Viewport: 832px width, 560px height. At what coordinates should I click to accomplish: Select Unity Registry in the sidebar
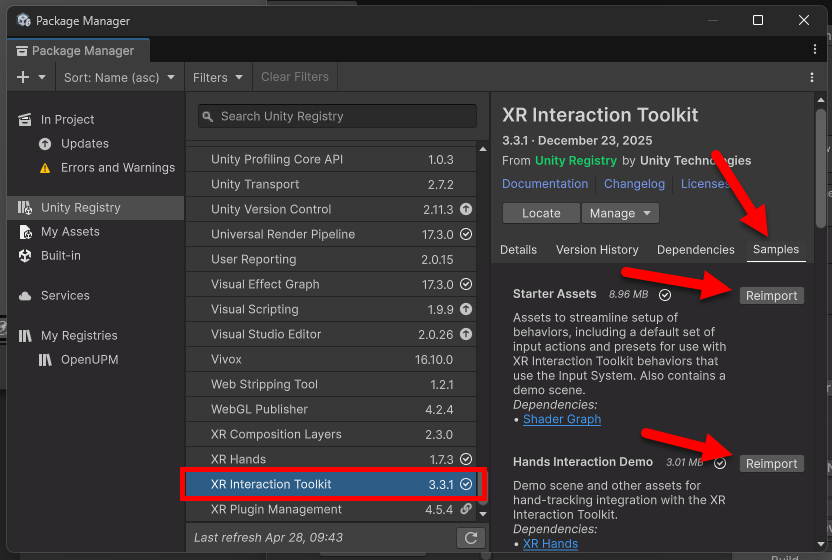(96, 208)
